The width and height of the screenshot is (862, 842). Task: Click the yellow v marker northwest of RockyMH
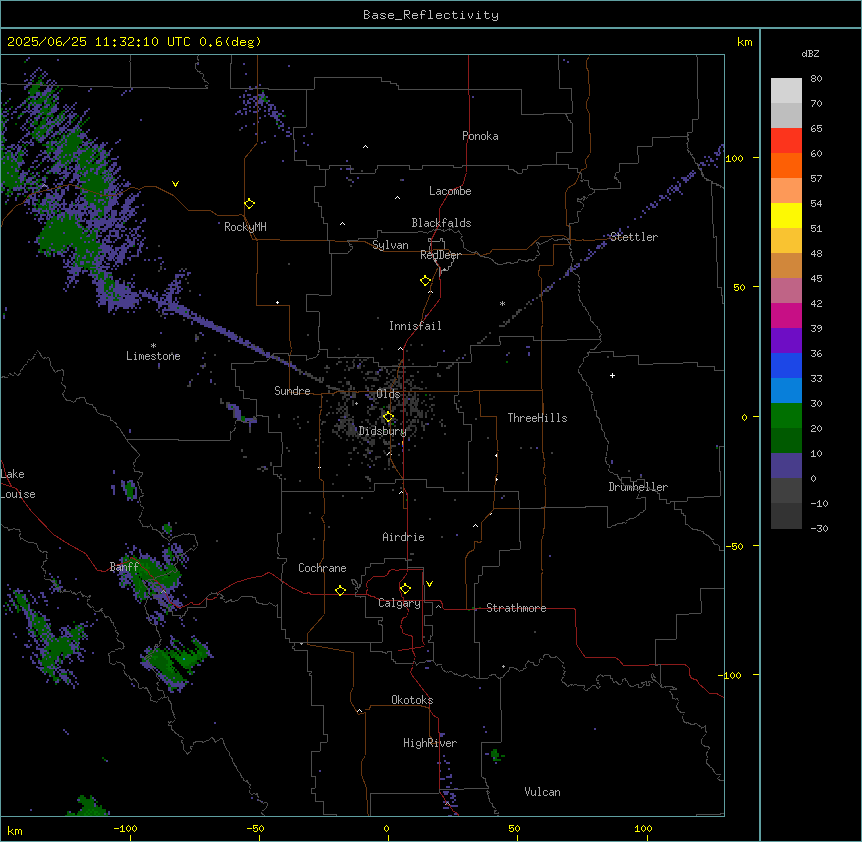click(175, 184)
